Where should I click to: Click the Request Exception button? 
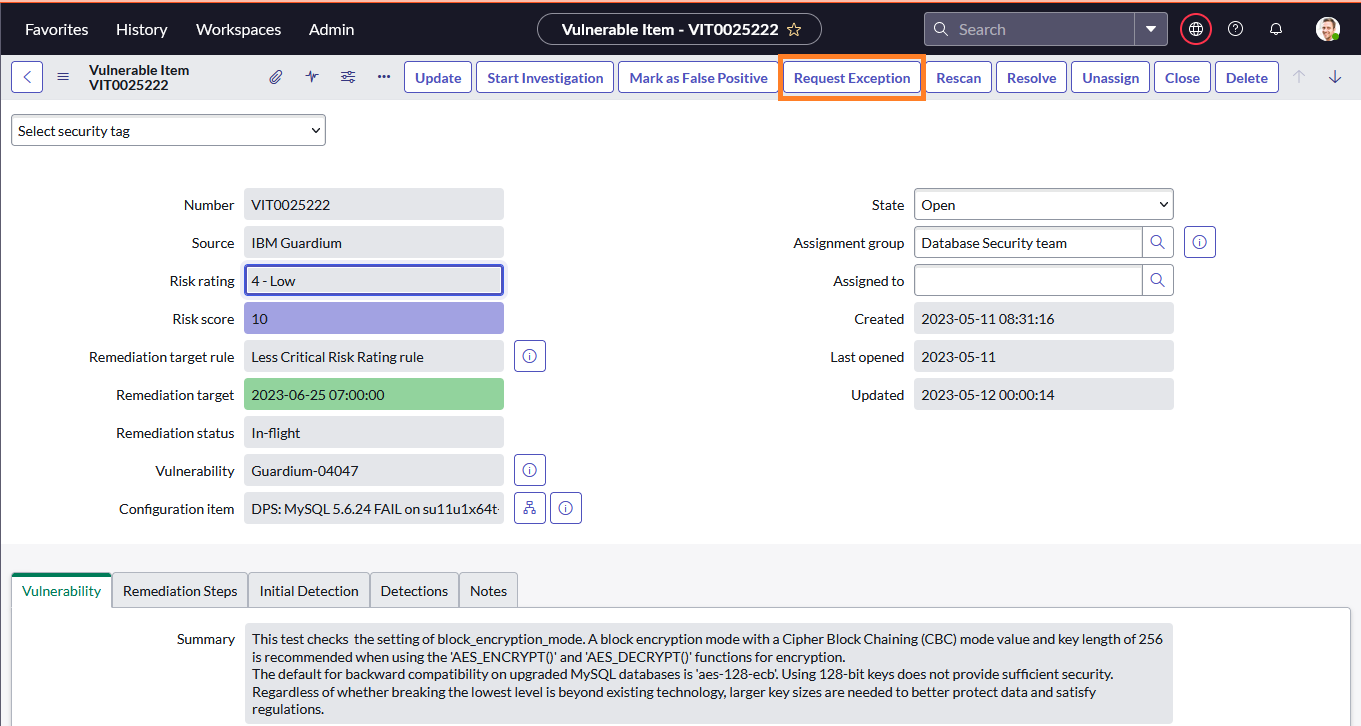(x=851, y=77)
